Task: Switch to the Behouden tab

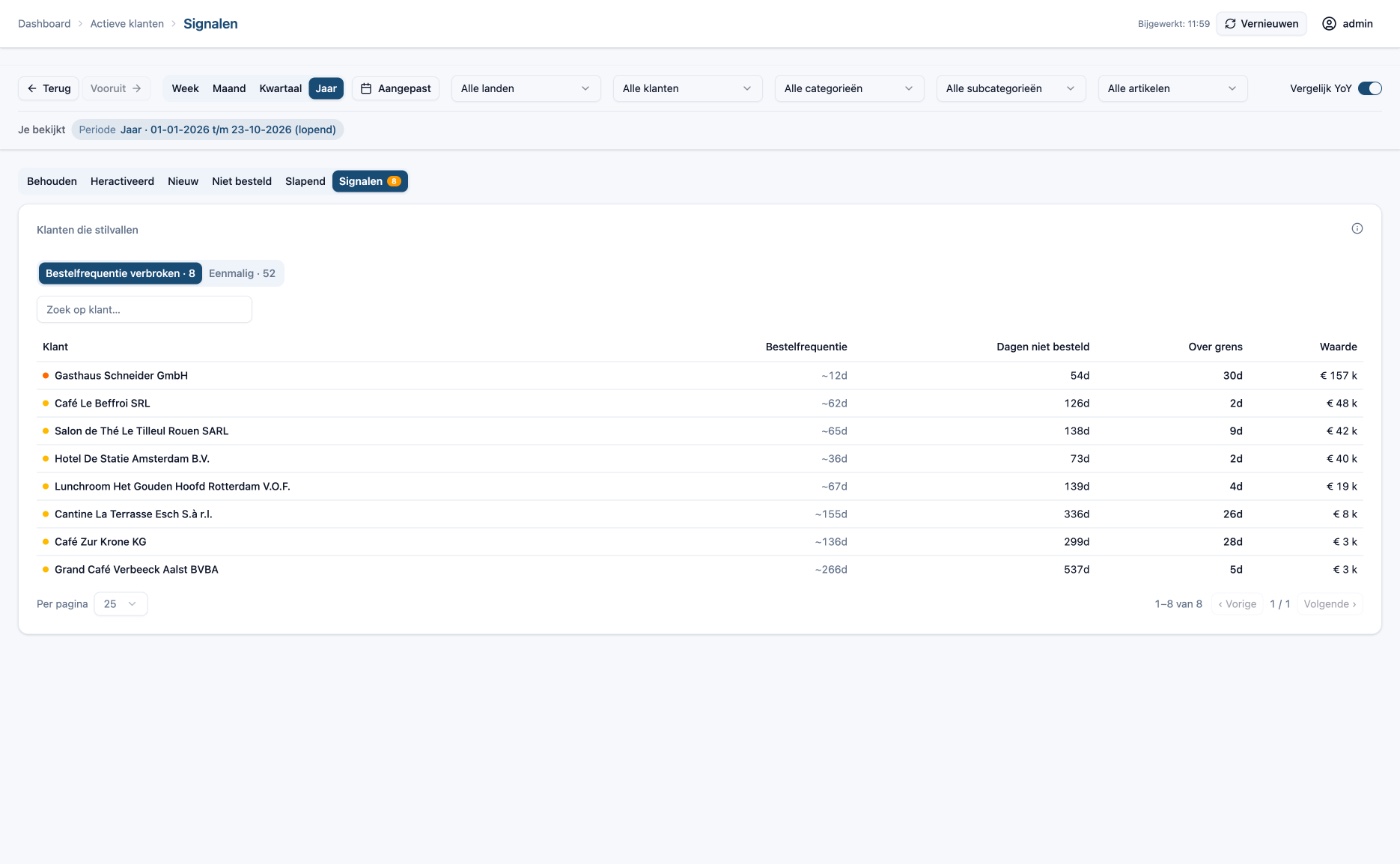Action: pyautogui.click(x=52, y=181)
